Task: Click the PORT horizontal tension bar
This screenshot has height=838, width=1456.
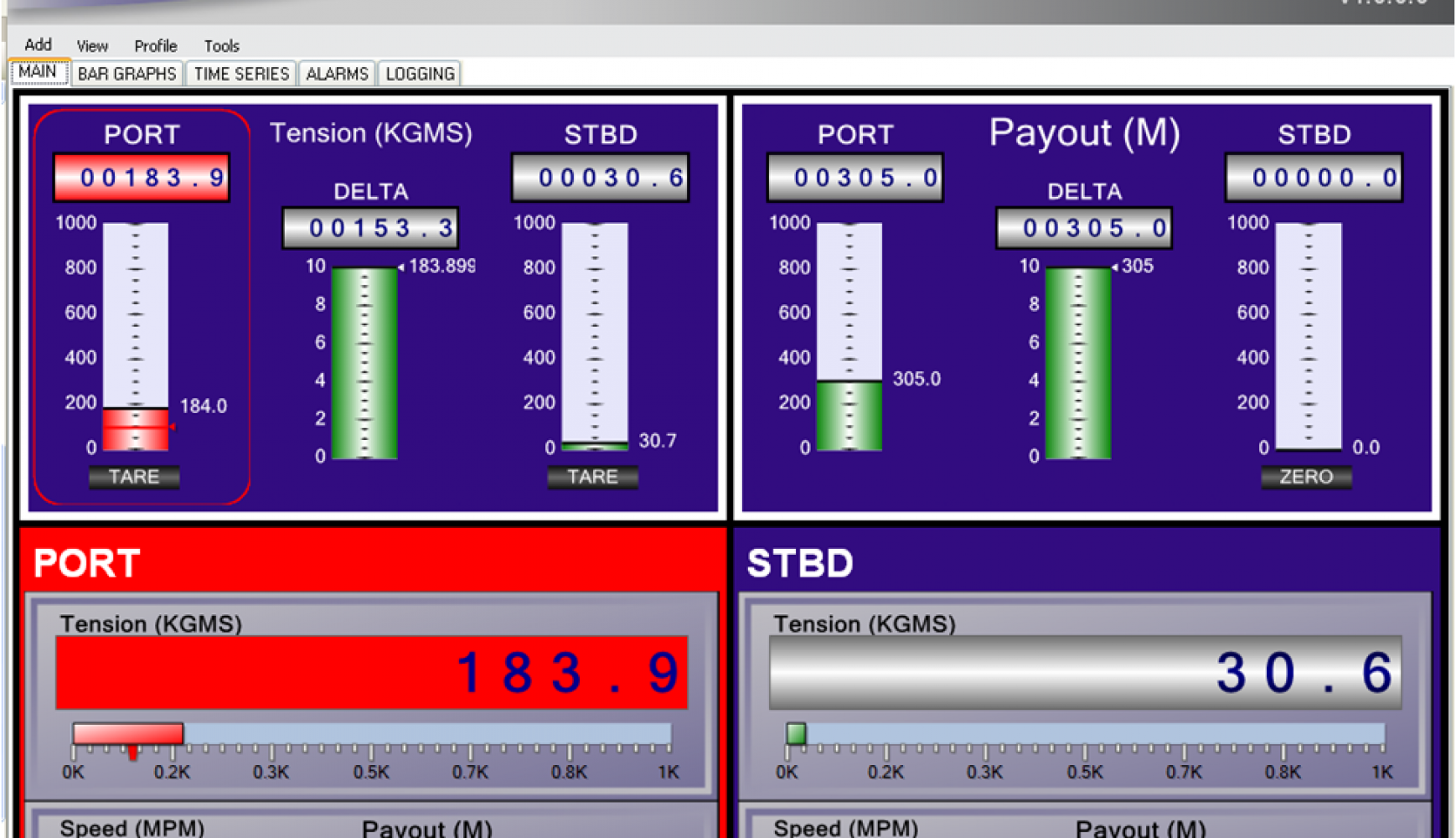Action: (x=372, y=734)
